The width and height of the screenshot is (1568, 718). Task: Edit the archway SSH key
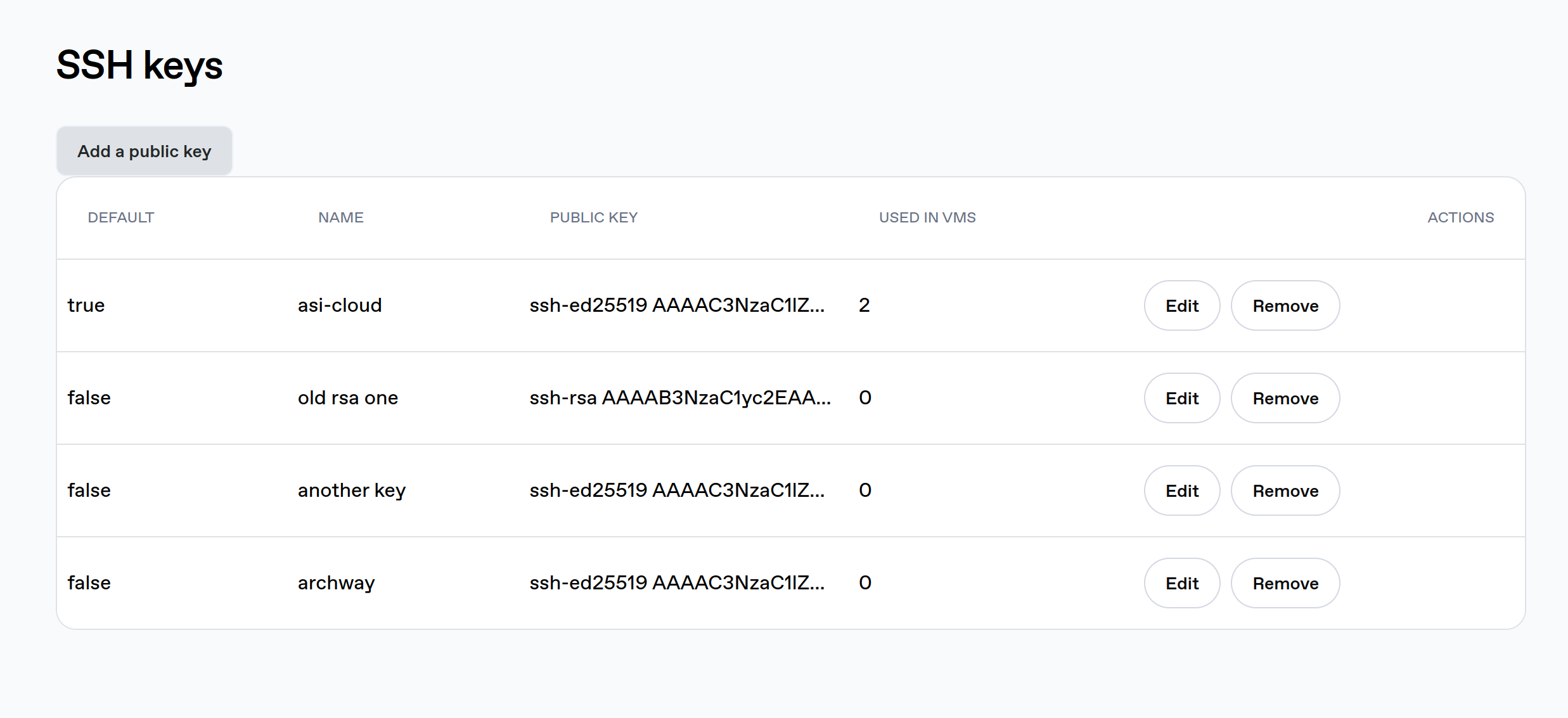point(1181,582)
